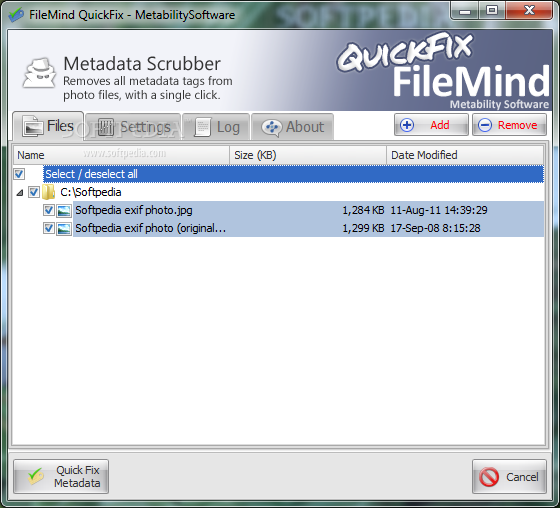
Task: Click the FileMind title bar app icon
Action: (16, 15)
